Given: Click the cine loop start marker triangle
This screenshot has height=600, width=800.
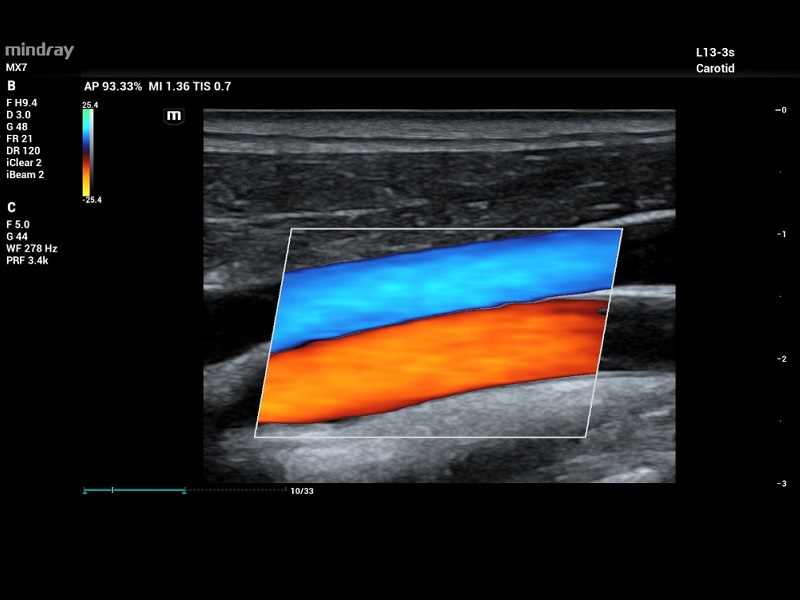Looking at the screenshot, I should pyautogui.click(x=85, y=491).
